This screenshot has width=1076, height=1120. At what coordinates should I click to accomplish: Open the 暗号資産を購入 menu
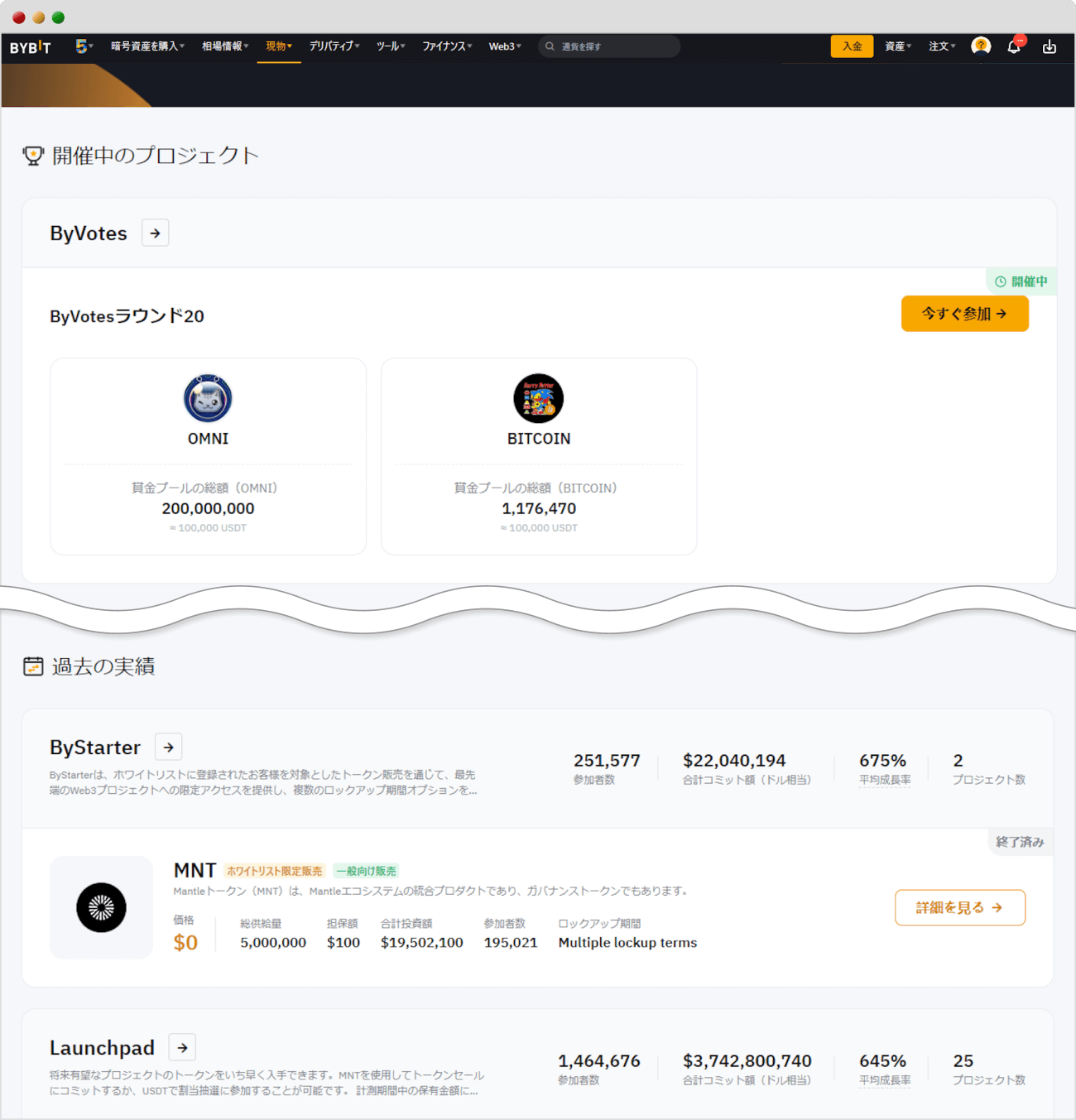pos(147,46)
